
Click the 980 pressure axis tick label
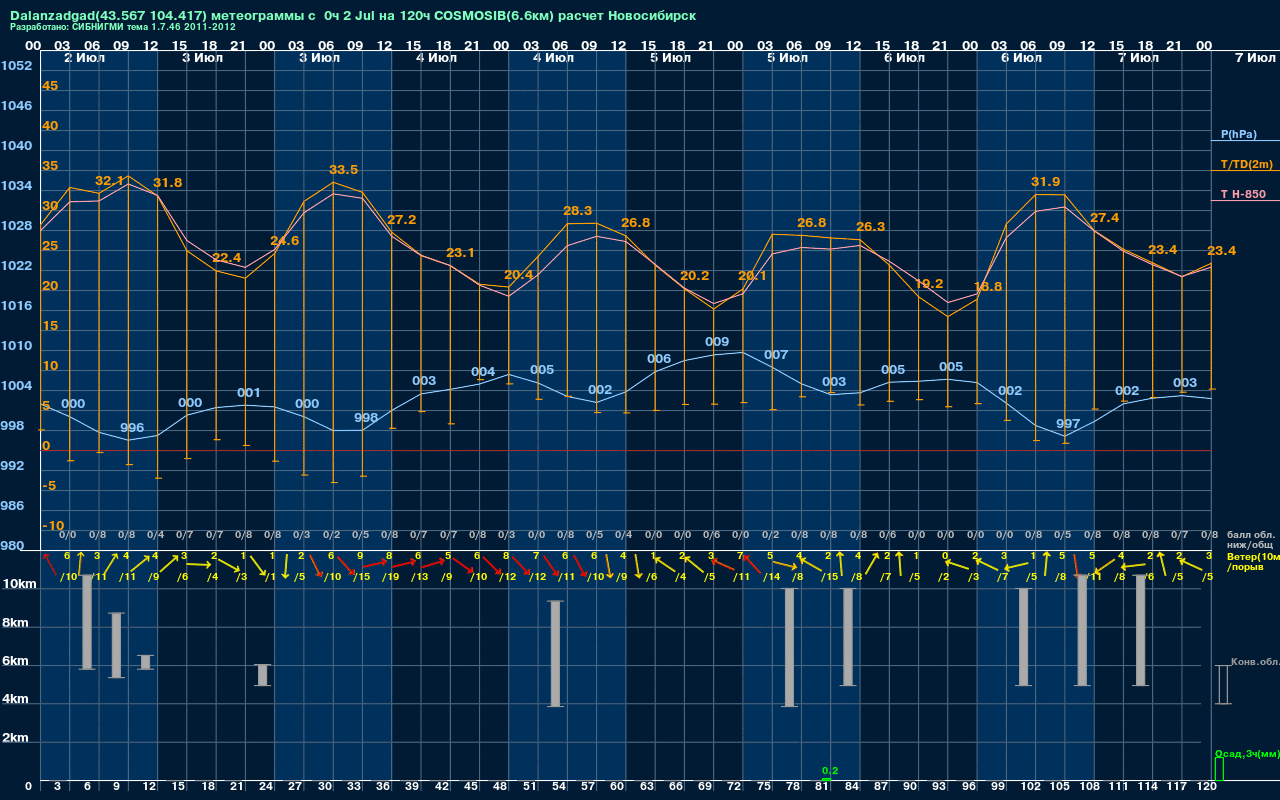pyautogui.click(x=12, y=546)
